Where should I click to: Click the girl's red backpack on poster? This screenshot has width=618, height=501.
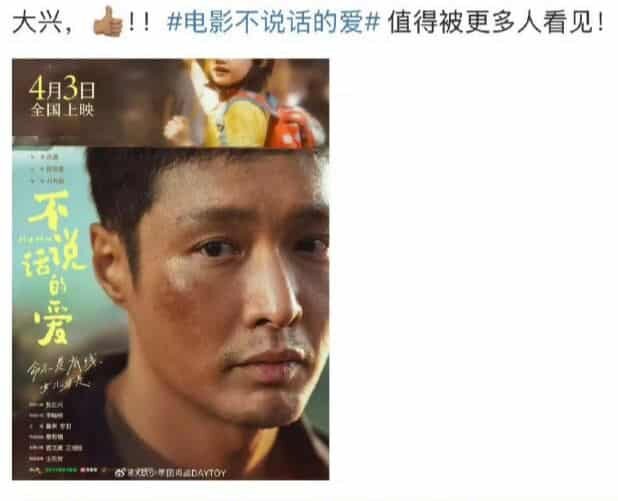pyautogui.click(x=291, y=127)
